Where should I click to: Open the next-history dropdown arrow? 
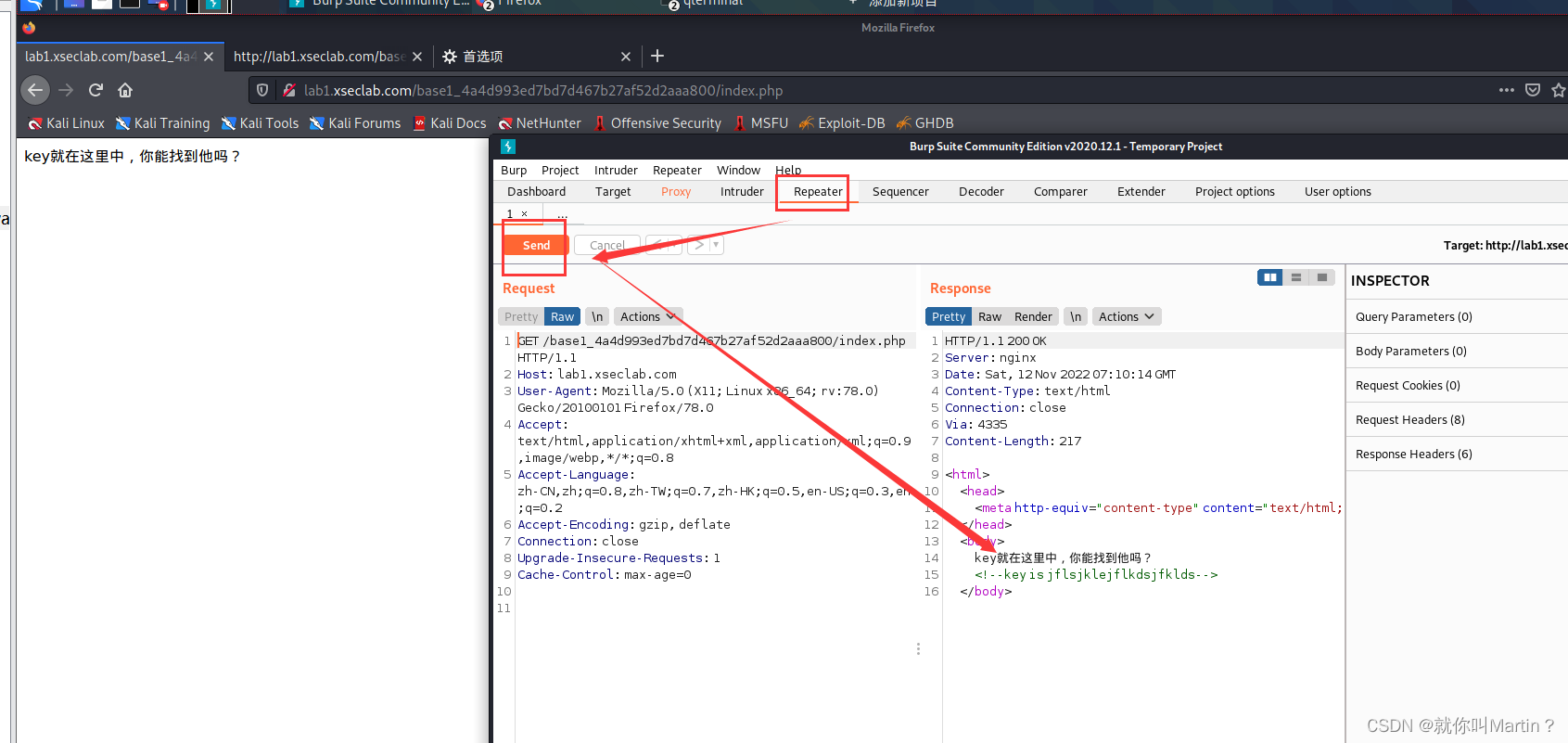pos(716,245)
